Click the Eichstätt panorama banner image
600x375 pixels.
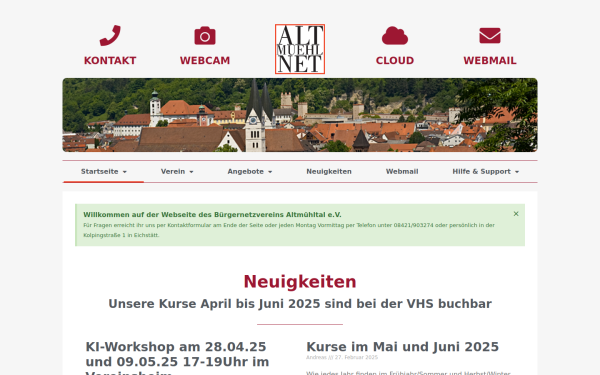coord(300,115)
